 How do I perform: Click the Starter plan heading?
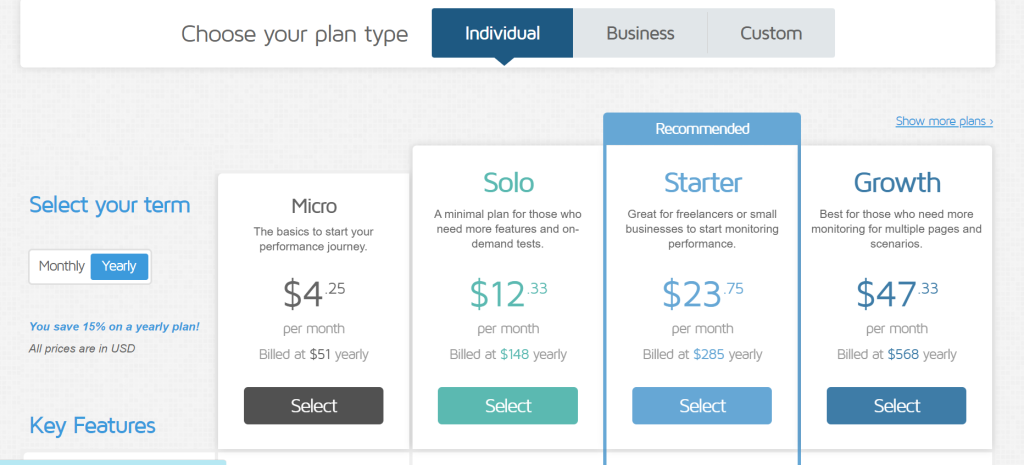coord(702,182)
